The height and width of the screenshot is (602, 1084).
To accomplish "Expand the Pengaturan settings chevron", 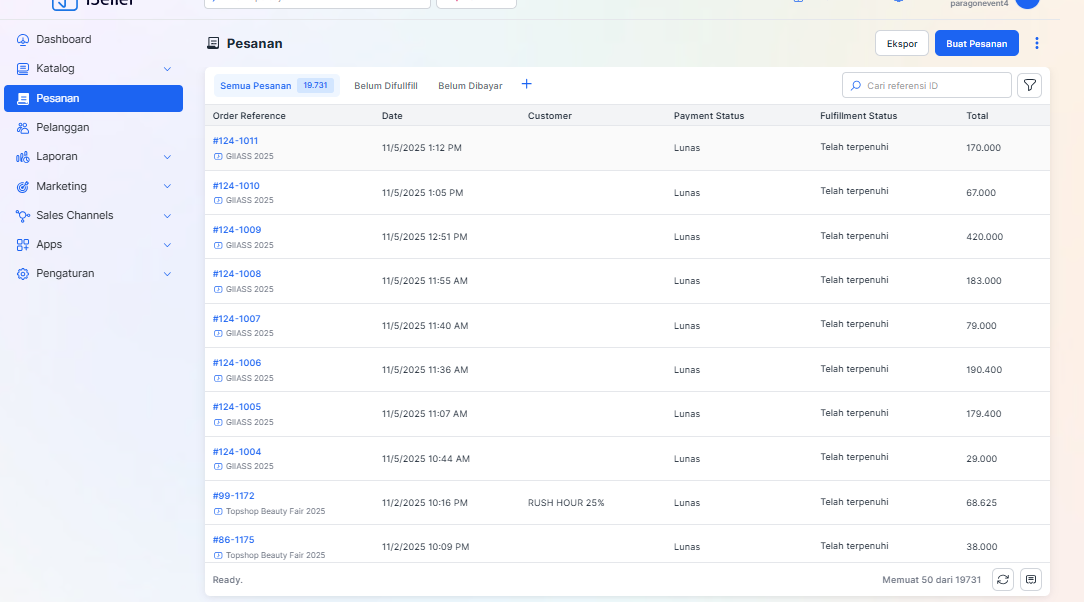I will pos(167,274).
